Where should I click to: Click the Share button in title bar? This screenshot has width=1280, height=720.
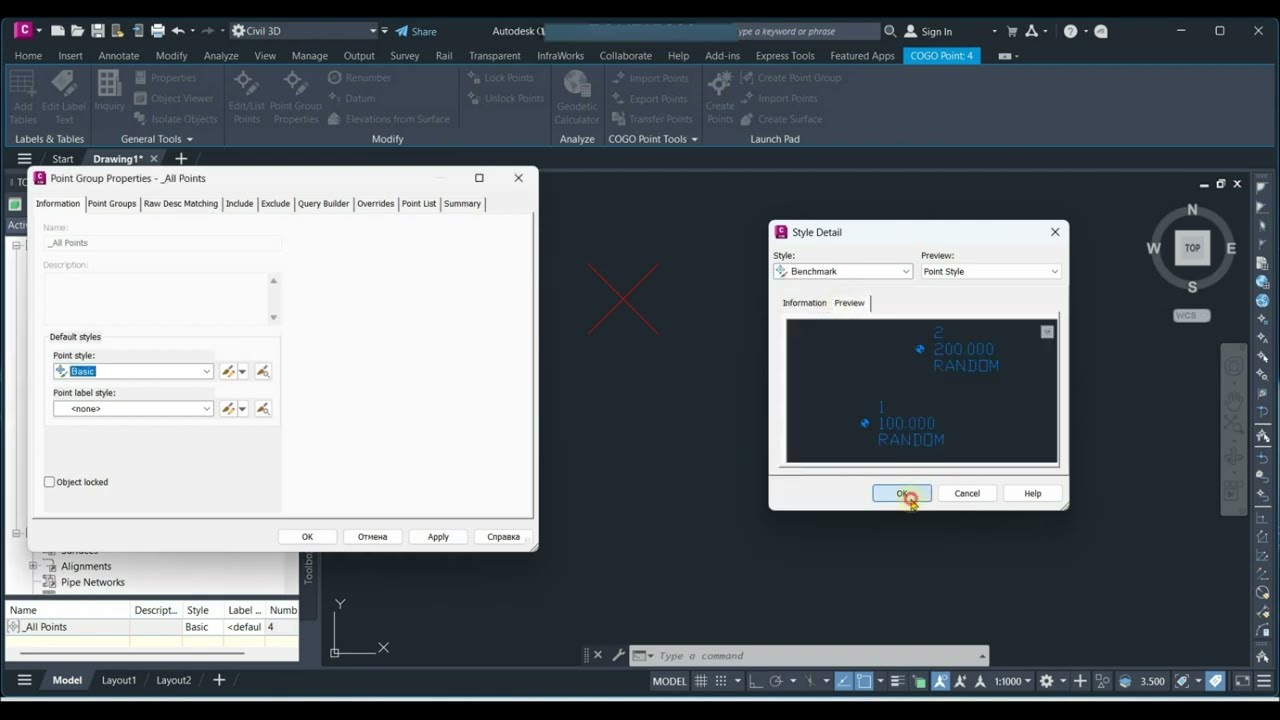pyautogui.click(x=416, y=31)
